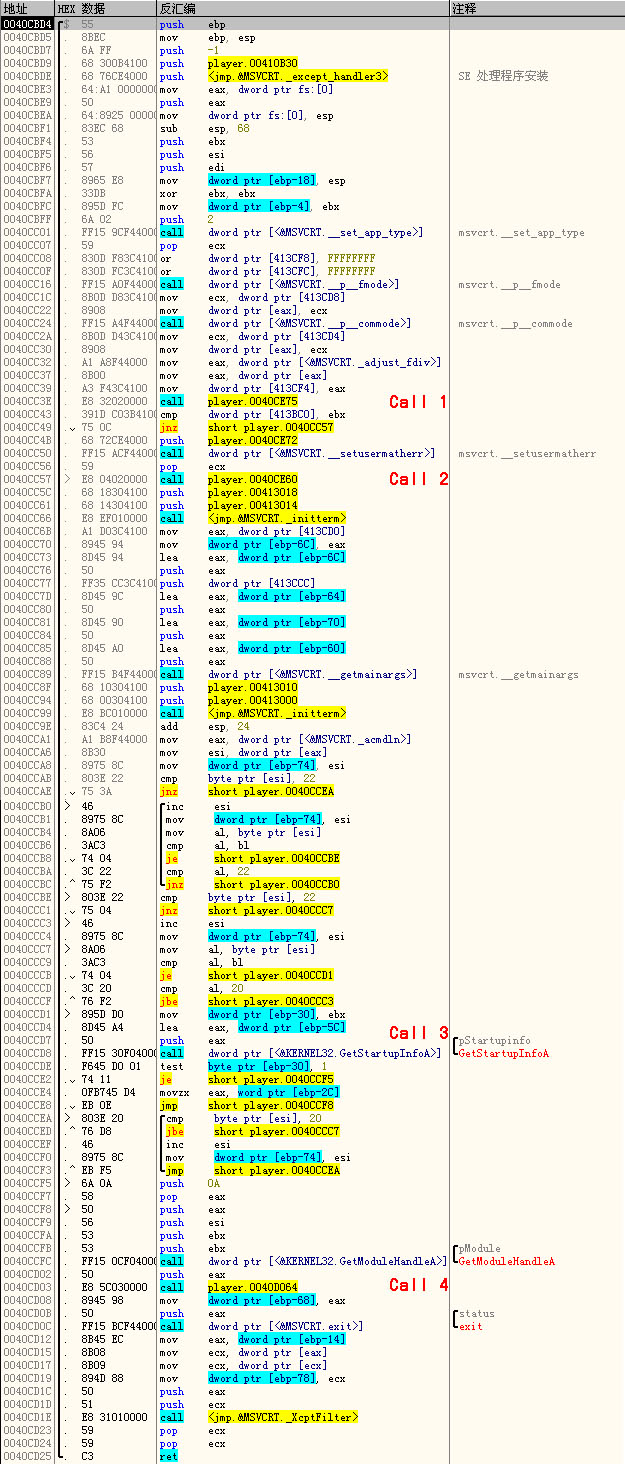Select 'je short player.0040CCF5' instruction

coord(247,1079)
